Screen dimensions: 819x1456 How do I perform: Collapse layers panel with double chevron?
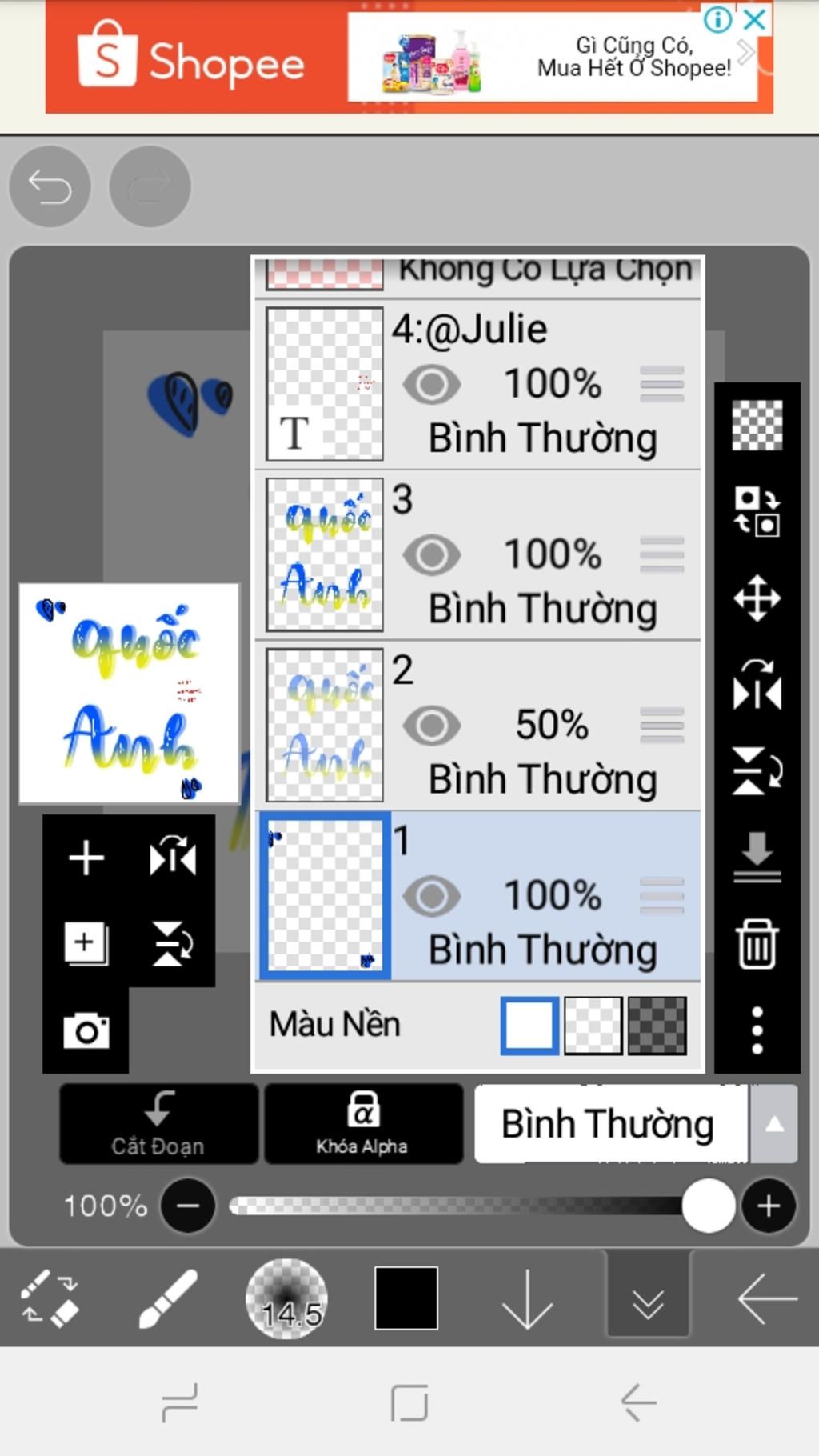[648, 1298]
